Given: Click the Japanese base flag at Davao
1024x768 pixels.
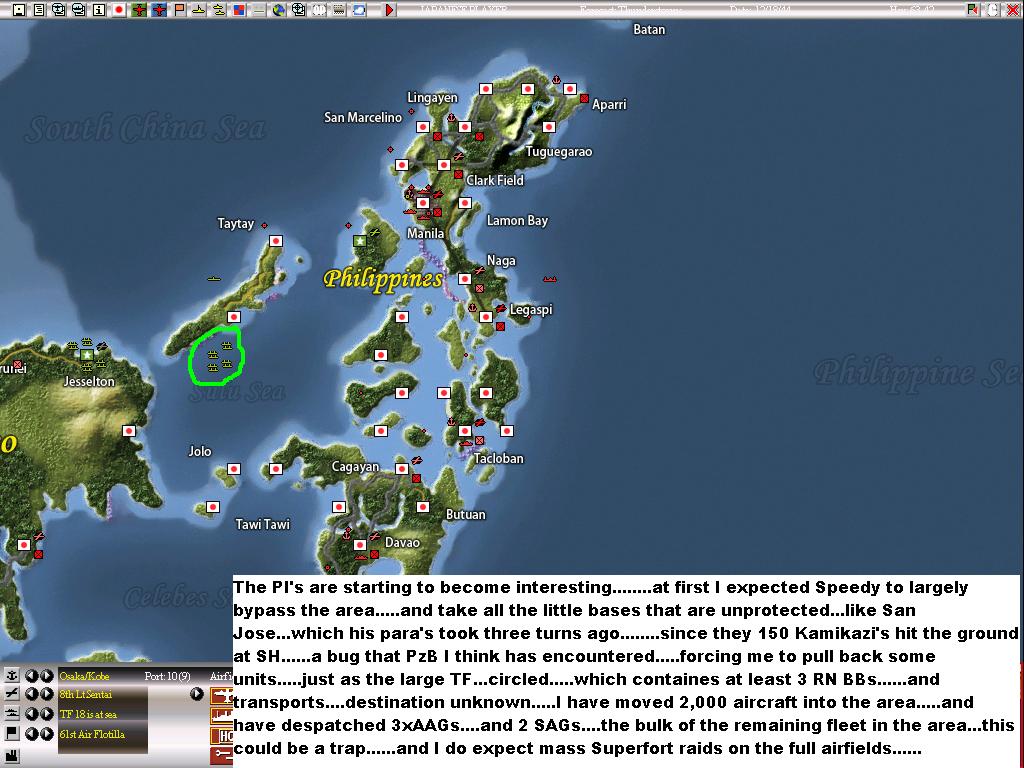Looking at the screenshot, I should point(360,545).
